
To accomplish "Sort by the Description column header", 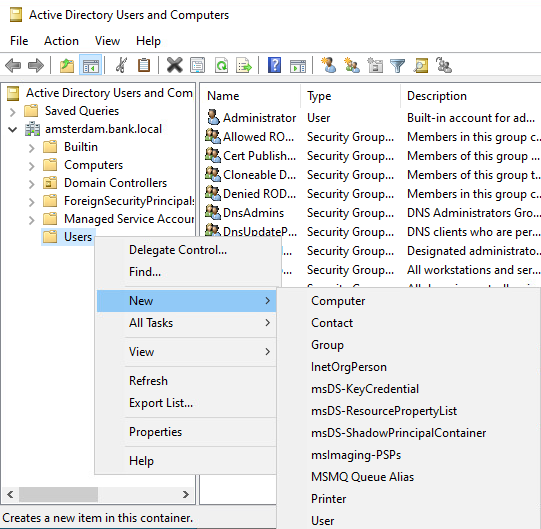I will click(x=471, y=96).
